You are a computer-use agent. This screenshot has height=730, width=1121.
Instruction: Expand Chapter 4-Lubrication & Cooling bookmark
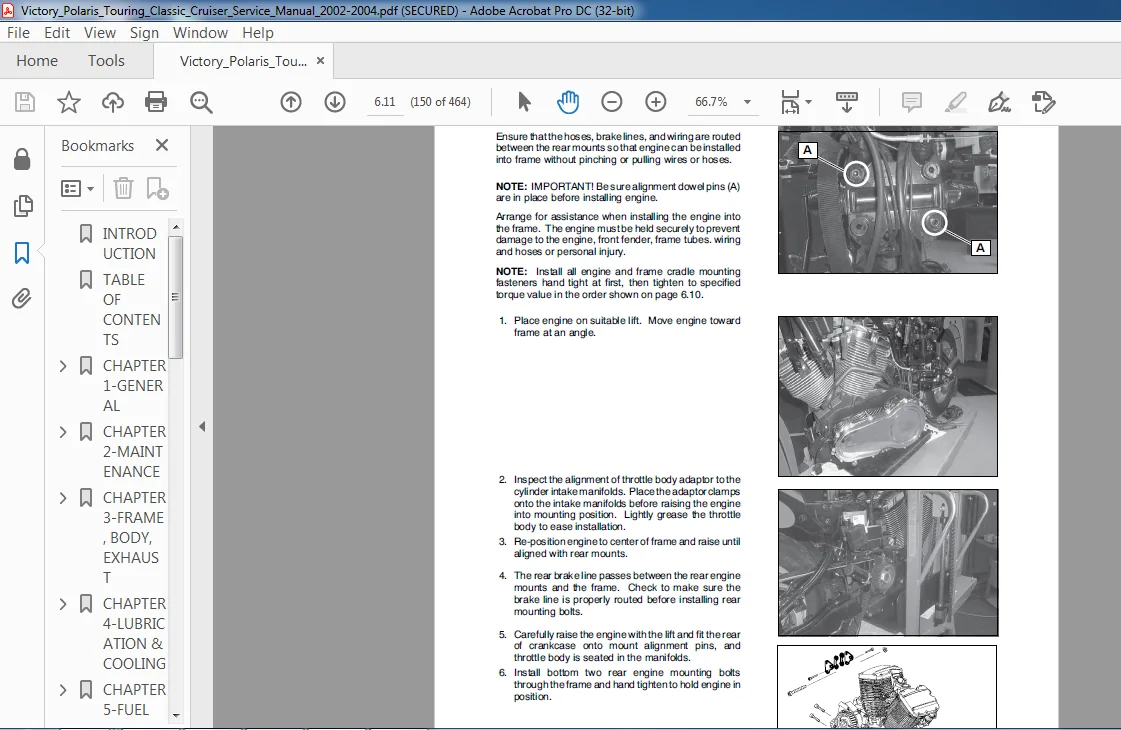[63, 604]
